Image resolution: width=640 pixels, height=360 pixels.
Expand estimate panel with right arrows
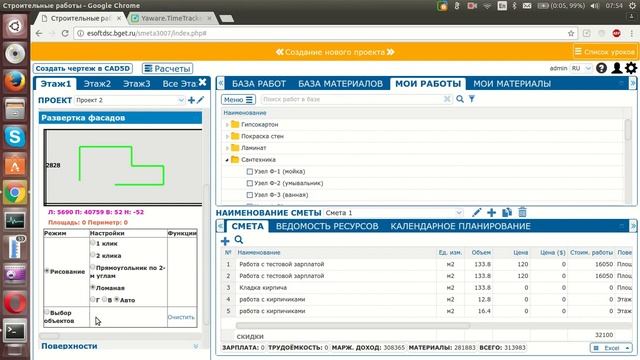(633, 226)
